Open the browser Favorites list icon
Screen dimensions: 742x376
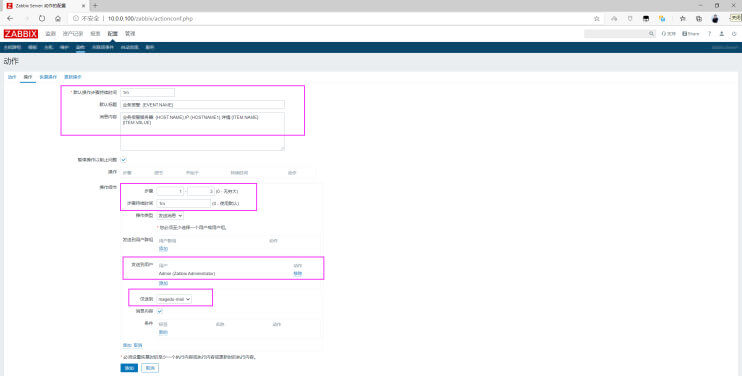coord(682,18)
